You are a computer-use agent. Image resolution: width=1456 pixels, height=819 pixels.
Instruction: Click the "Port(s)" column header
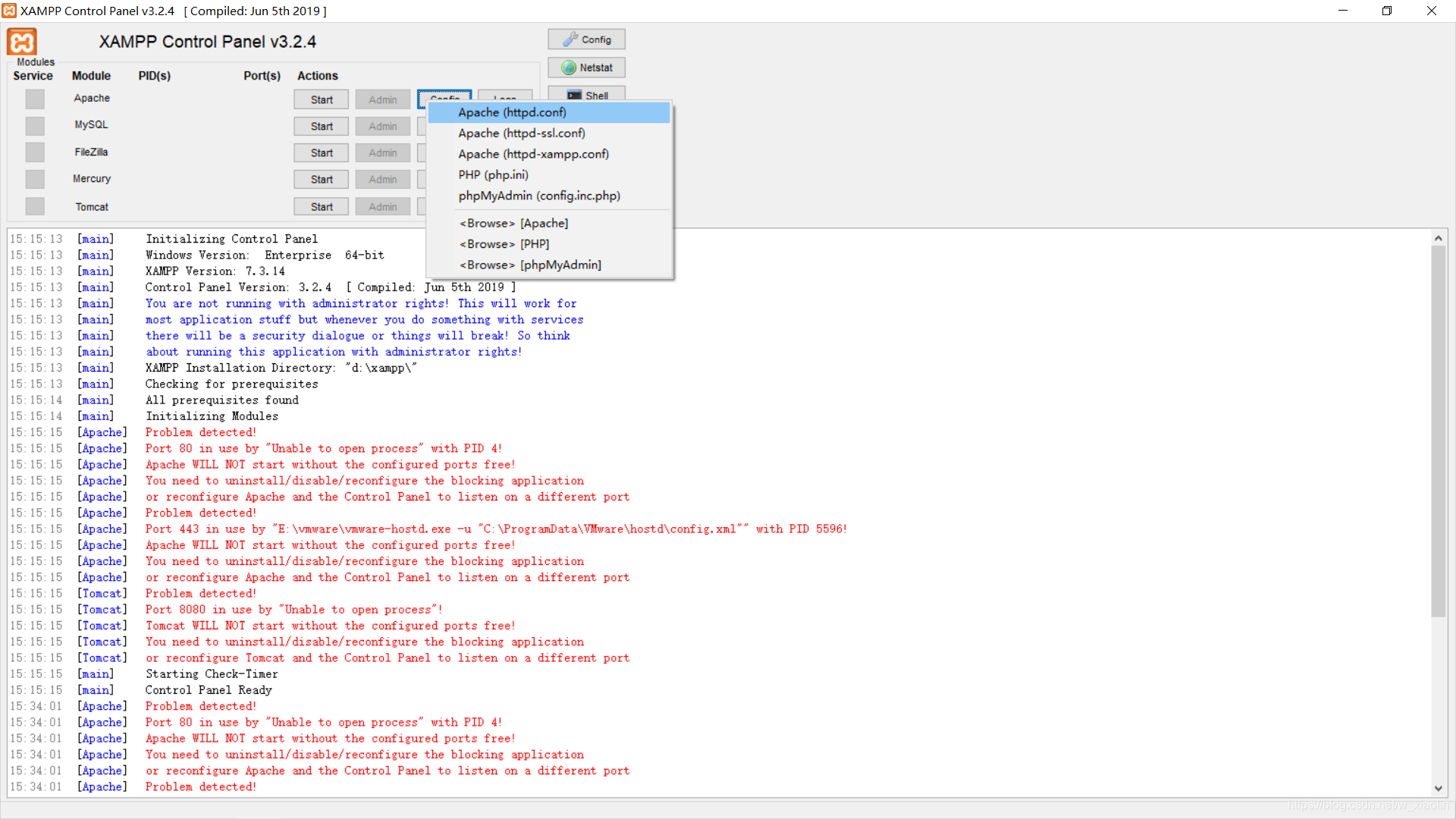(262, 76)
